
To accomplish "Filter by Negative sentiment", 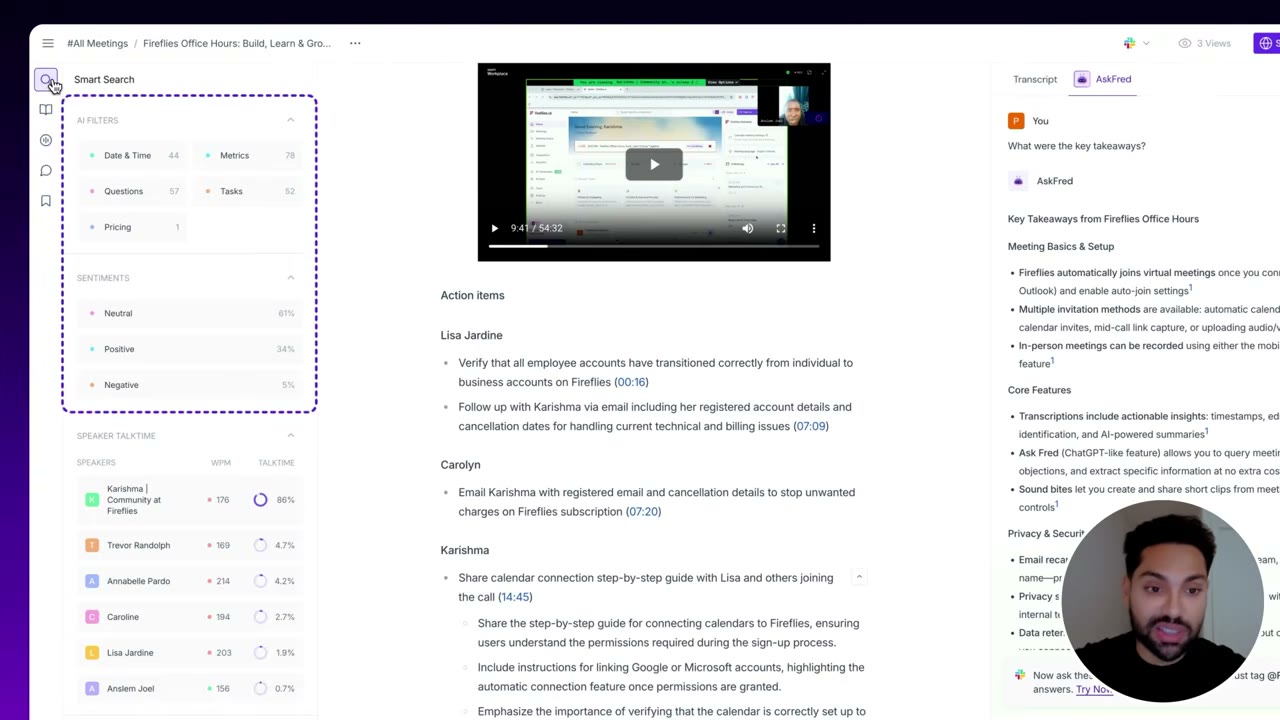I will (189, 385).
